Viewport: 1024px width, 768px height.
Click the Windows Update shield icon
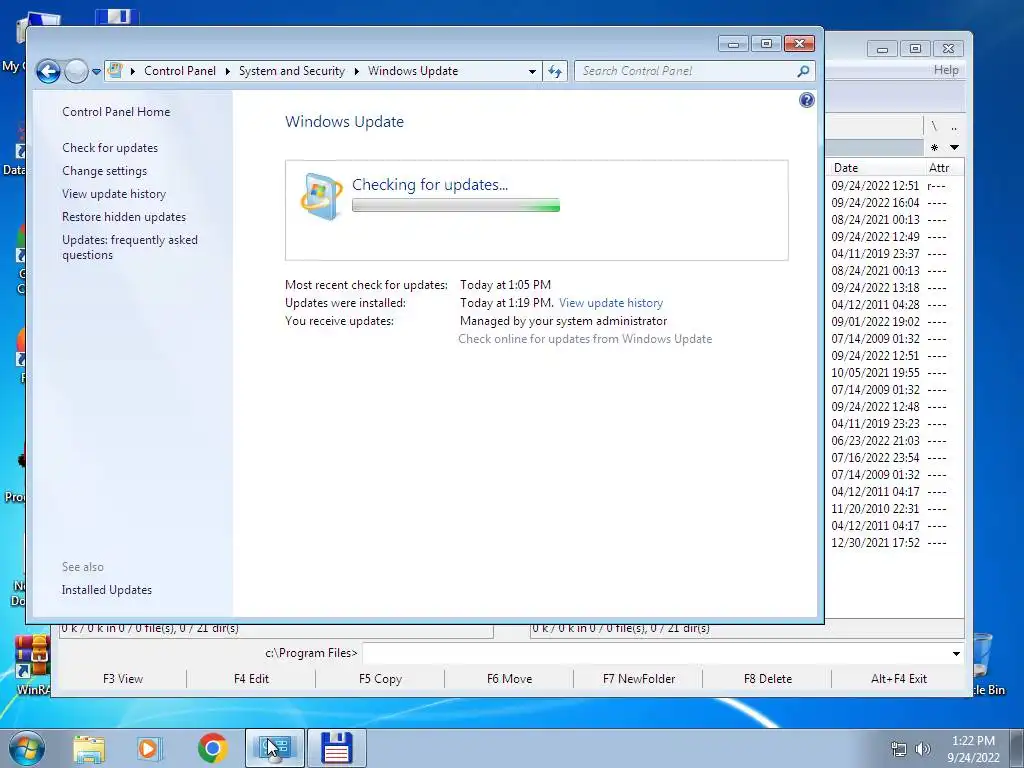pos(321,196)
